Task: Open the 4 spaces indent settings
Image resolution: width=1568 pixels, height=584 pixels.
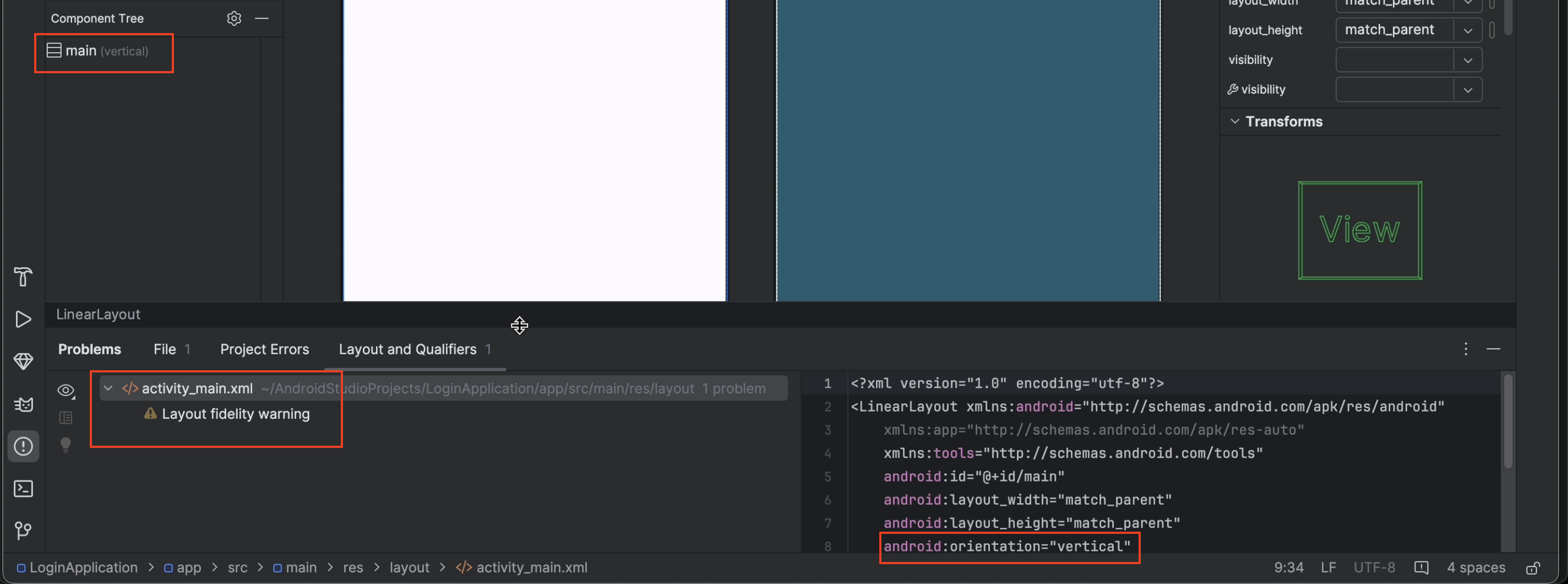Action: pos(1476,567)
